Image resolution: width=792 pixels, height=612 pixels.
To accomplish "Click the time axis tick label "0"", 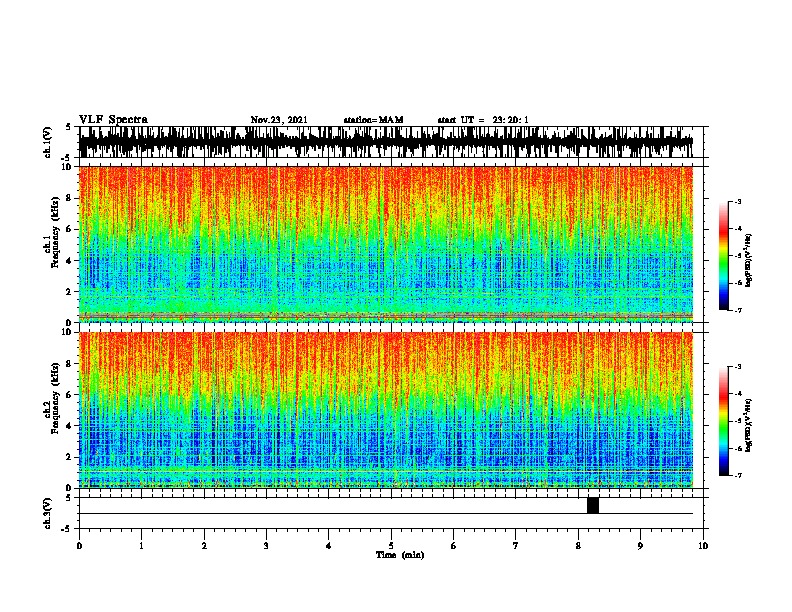I will point(79,546).
